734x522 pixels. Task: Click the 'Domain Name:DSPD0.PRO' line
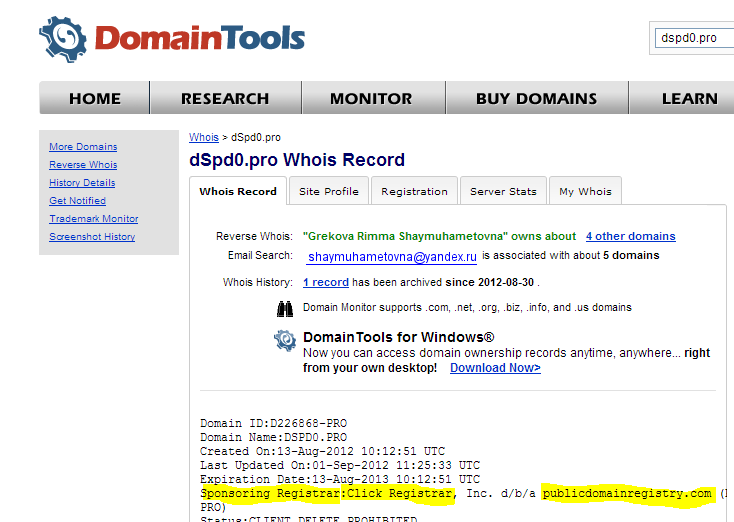point(273,437)
